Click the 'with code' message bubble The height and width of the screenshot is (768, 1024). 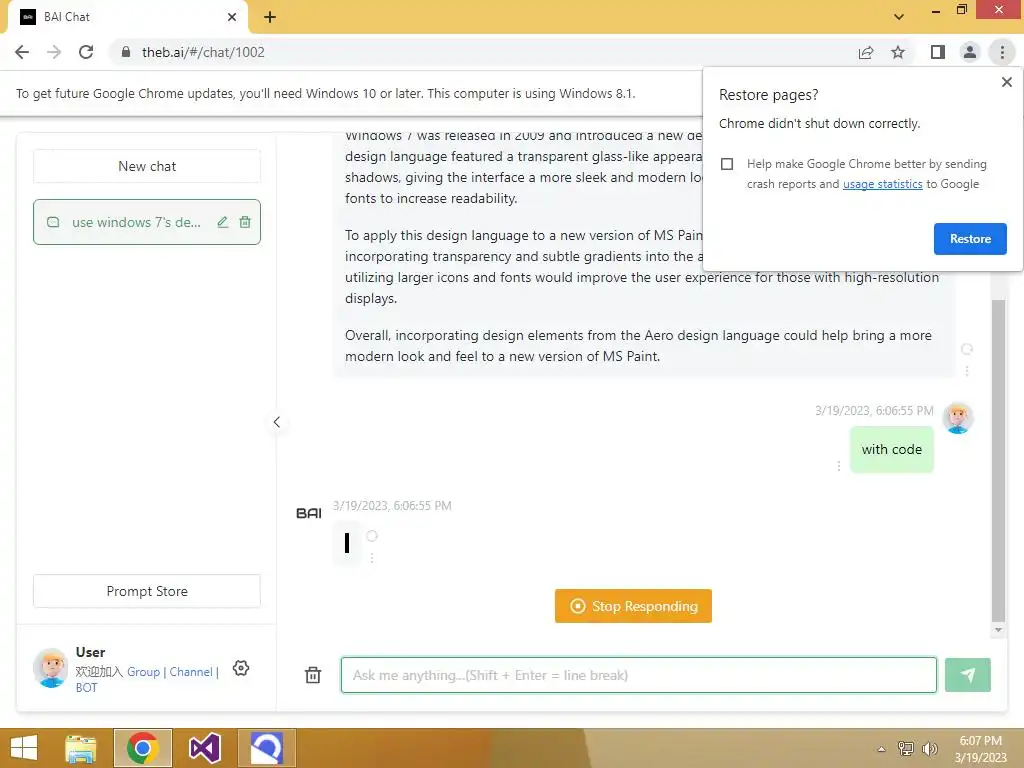click(x=891, y=449)
